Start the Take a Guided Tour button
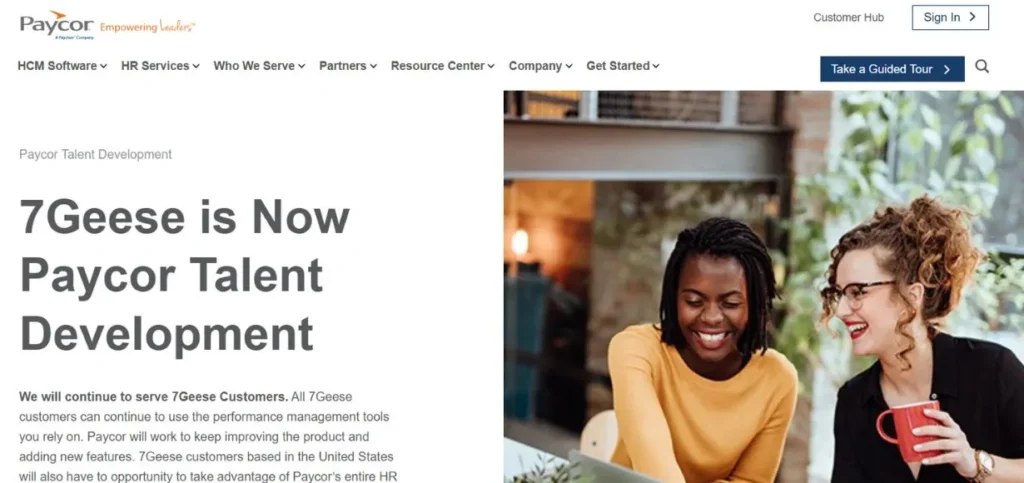The height and width of the screenshot is (483, 1024). (x=892, y=69)
